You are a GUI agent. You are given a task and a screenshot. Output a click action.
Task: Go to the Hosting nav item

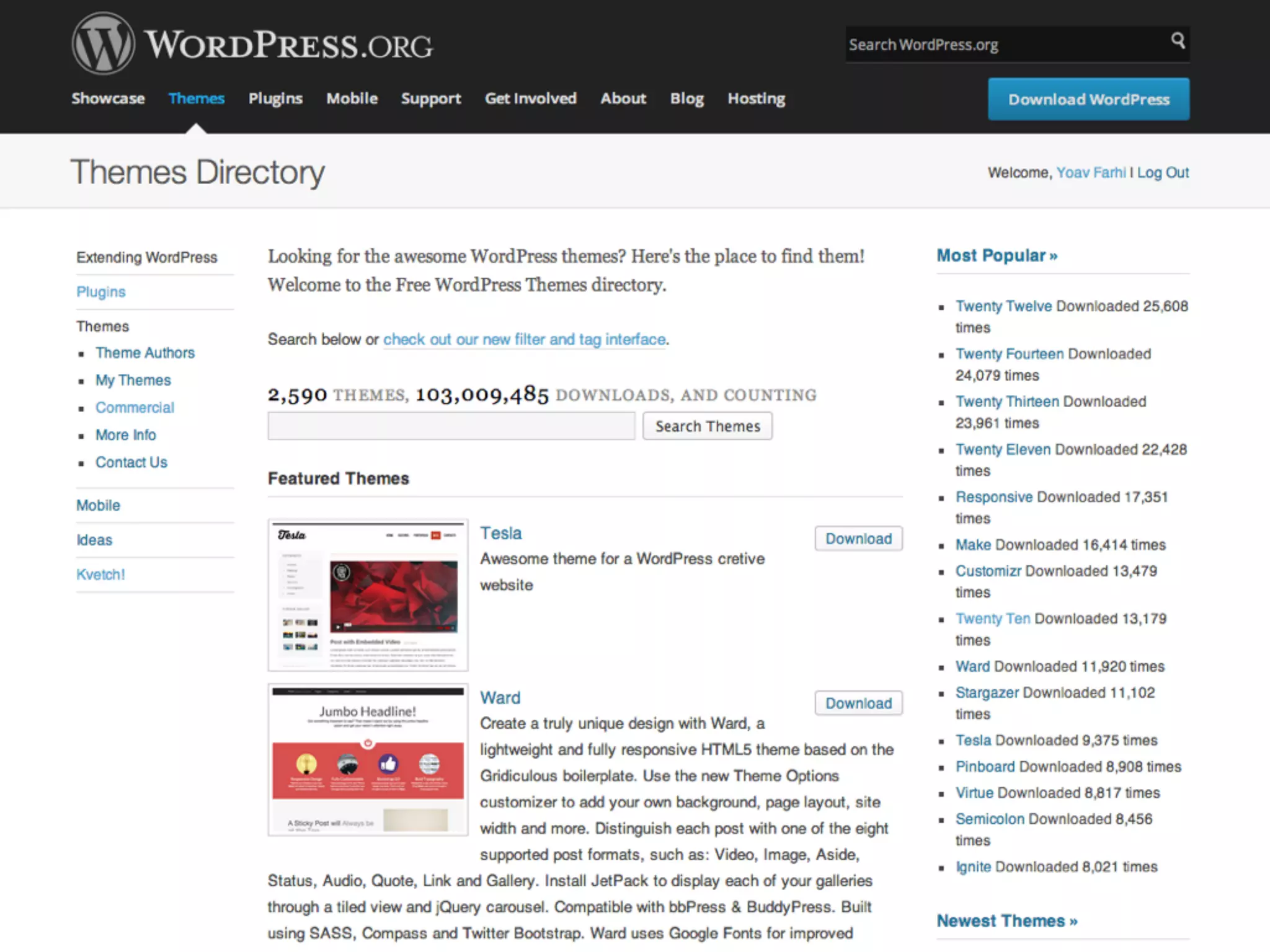[x=756, y=99]
